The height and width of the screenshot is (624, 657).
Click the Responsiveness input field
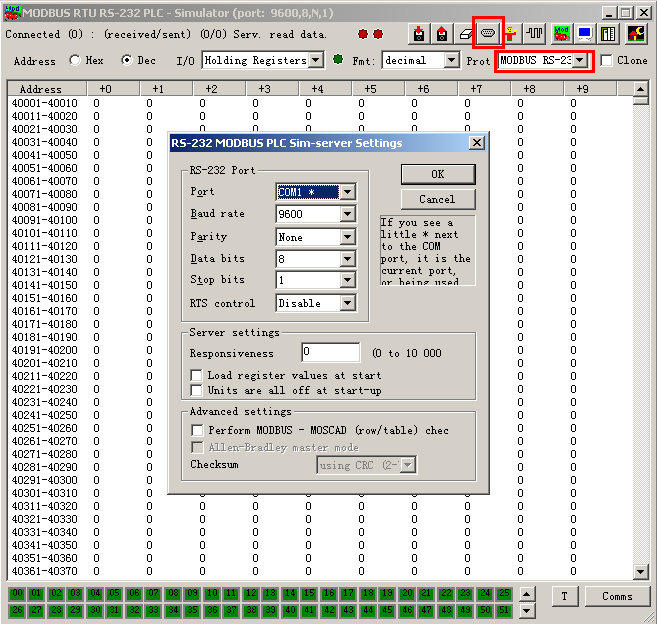click(x=331, y=352)
